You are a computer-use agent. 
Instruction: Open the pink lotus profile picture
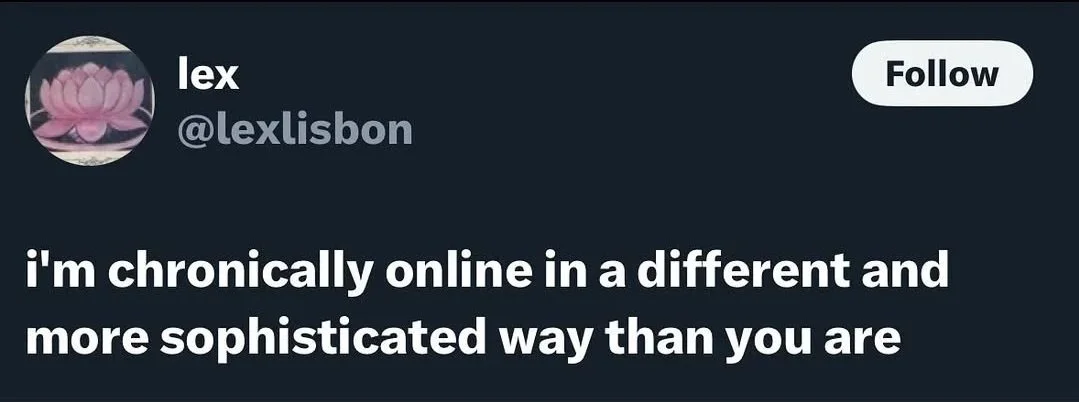(x=89, y=100)
